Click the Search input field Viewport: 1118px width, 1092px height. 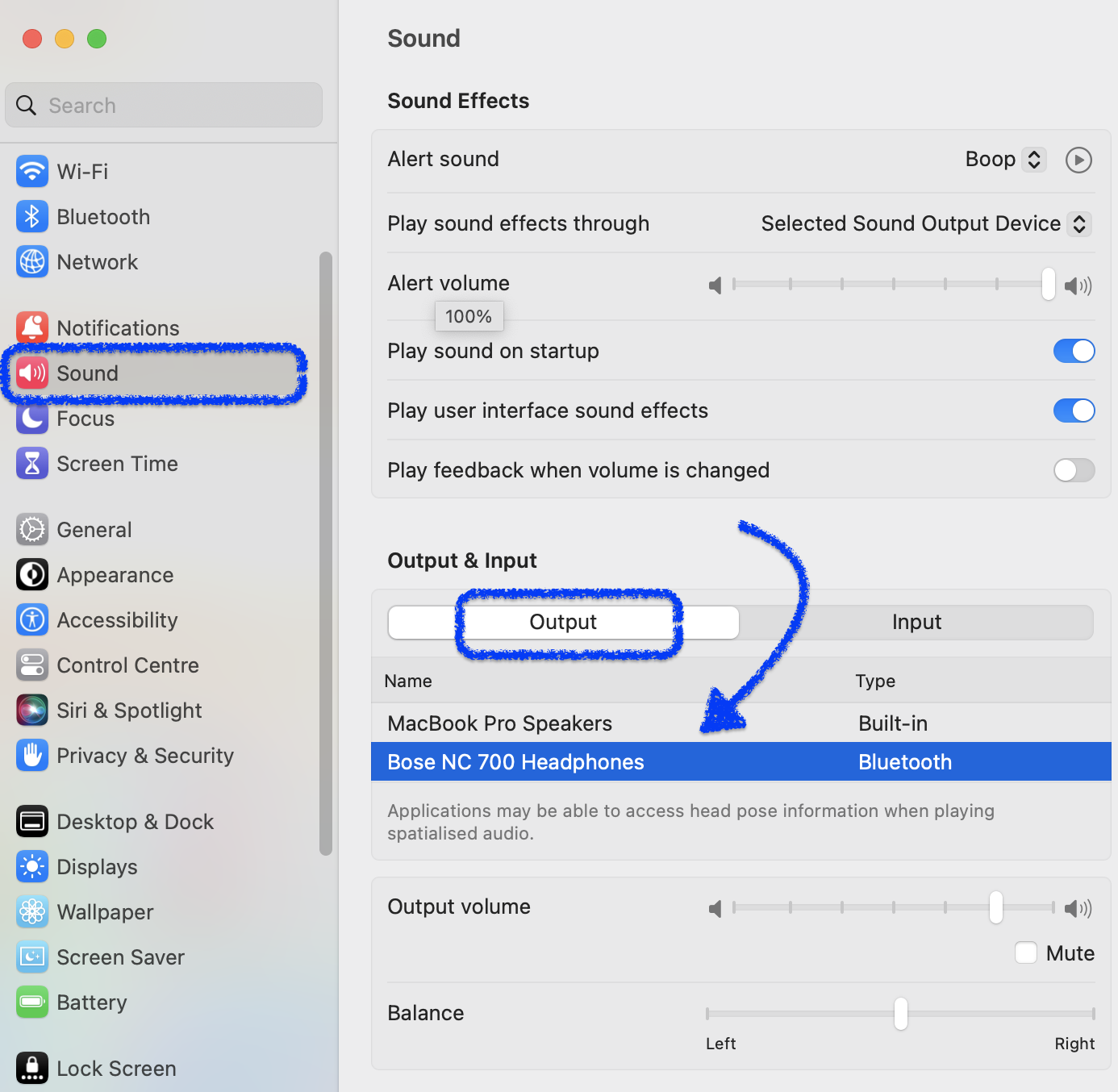coord(164,105)
